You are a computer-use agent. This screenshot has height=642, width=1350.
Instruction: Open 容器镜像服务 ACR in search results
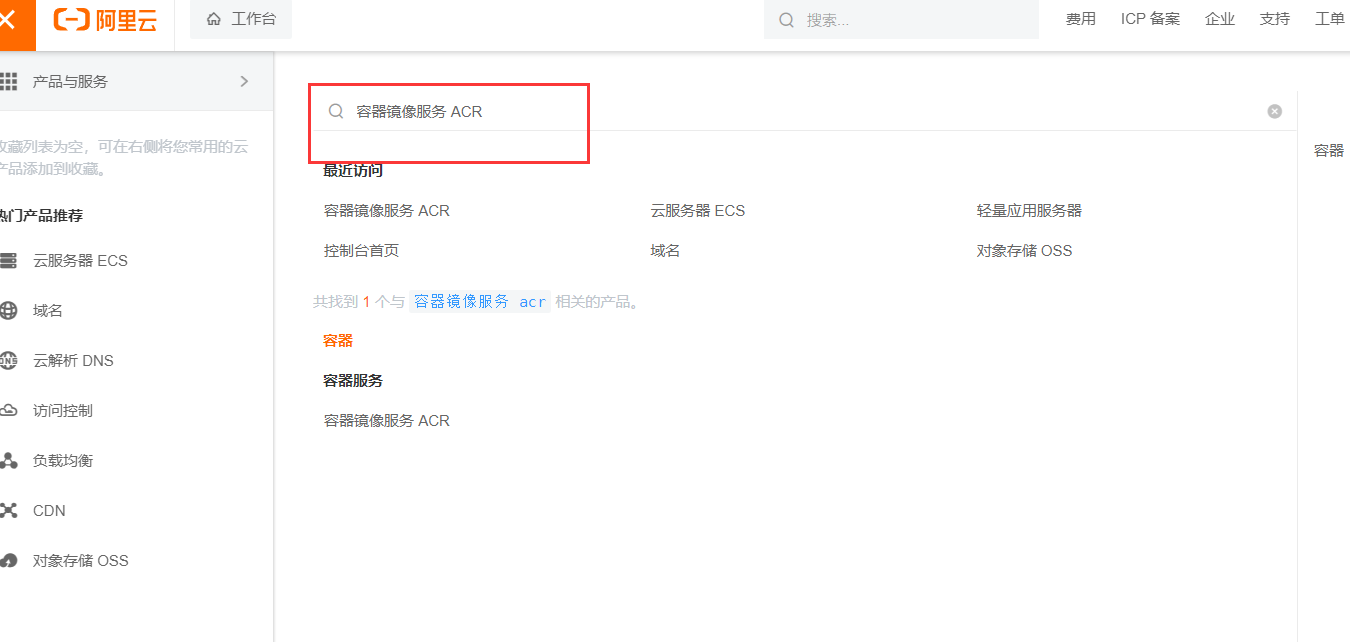click(x=387, y=421)
